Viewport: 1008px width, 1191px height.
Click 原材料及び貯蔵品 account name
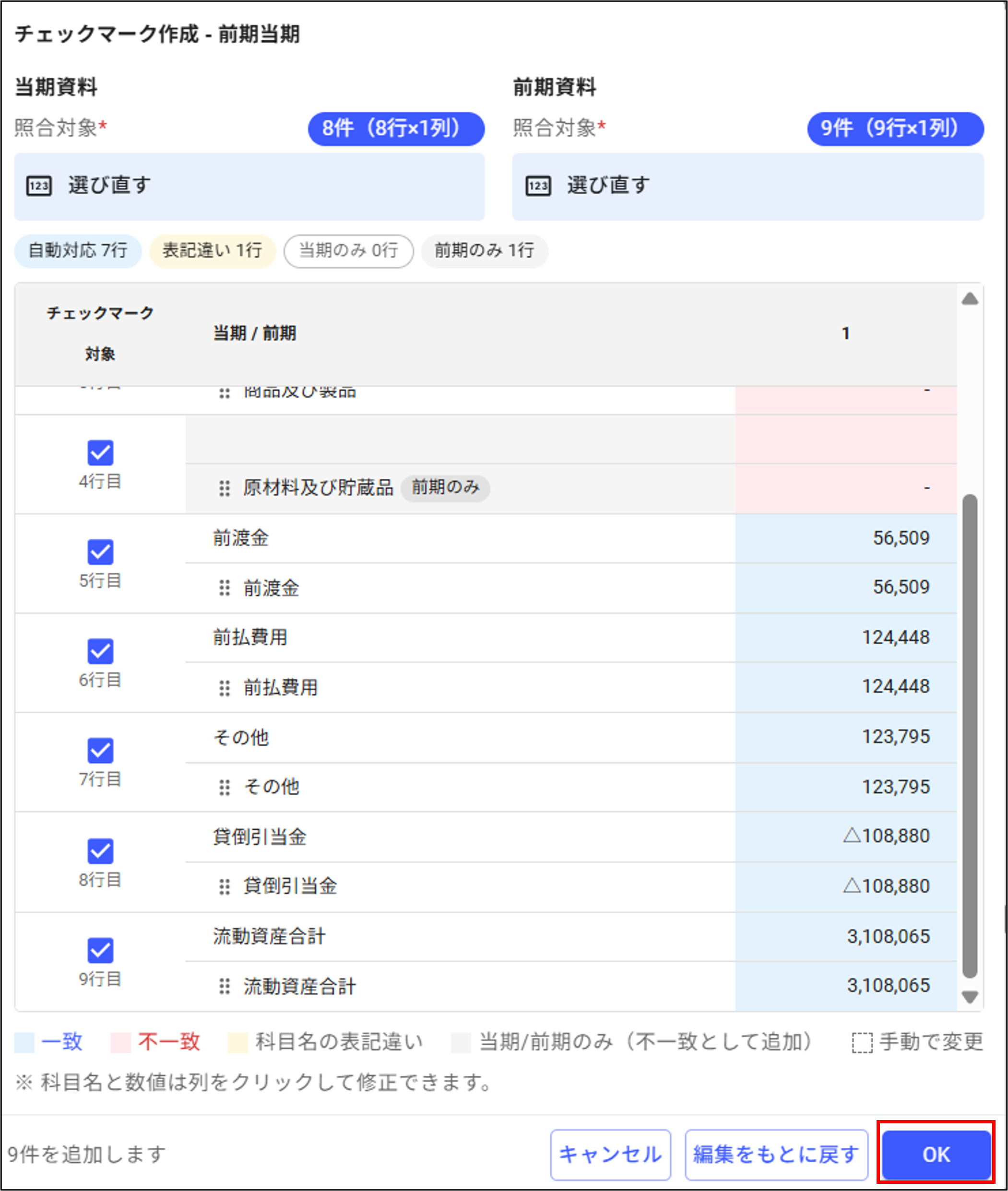coord(318,488)
